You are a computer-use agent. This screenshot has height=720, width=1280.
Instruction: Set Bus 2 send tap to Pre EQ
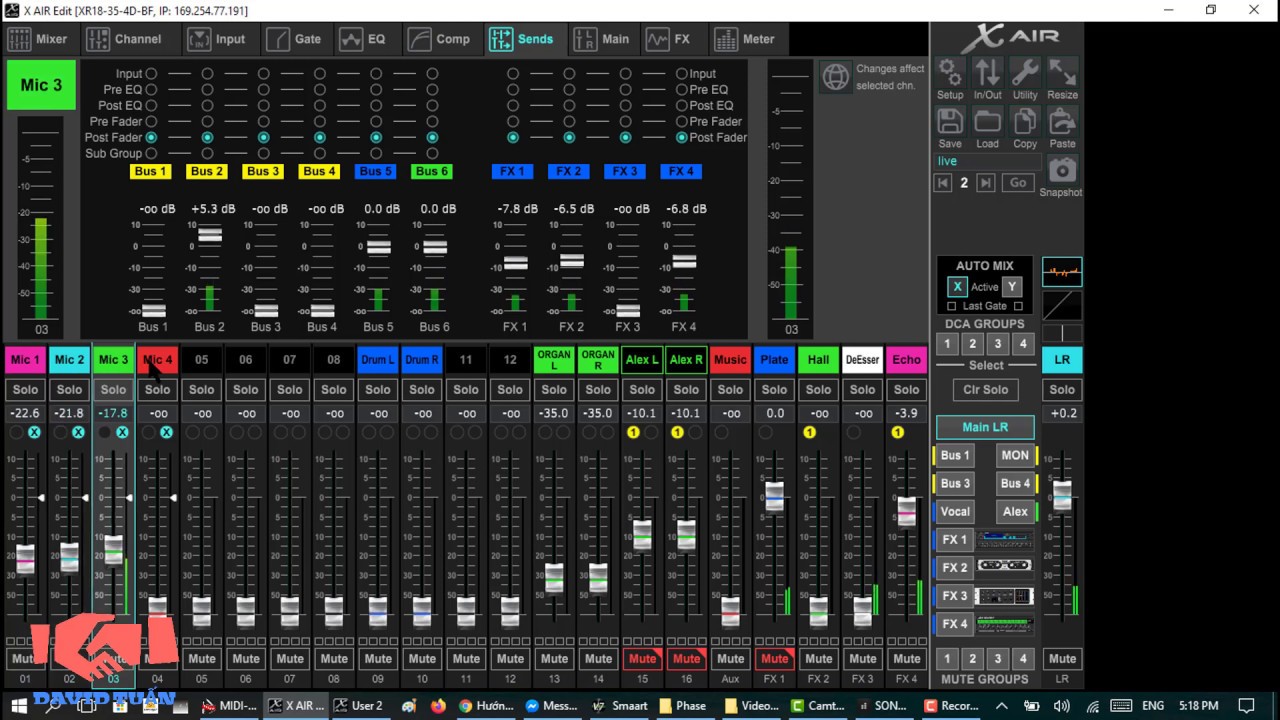(x=207, y=90)
